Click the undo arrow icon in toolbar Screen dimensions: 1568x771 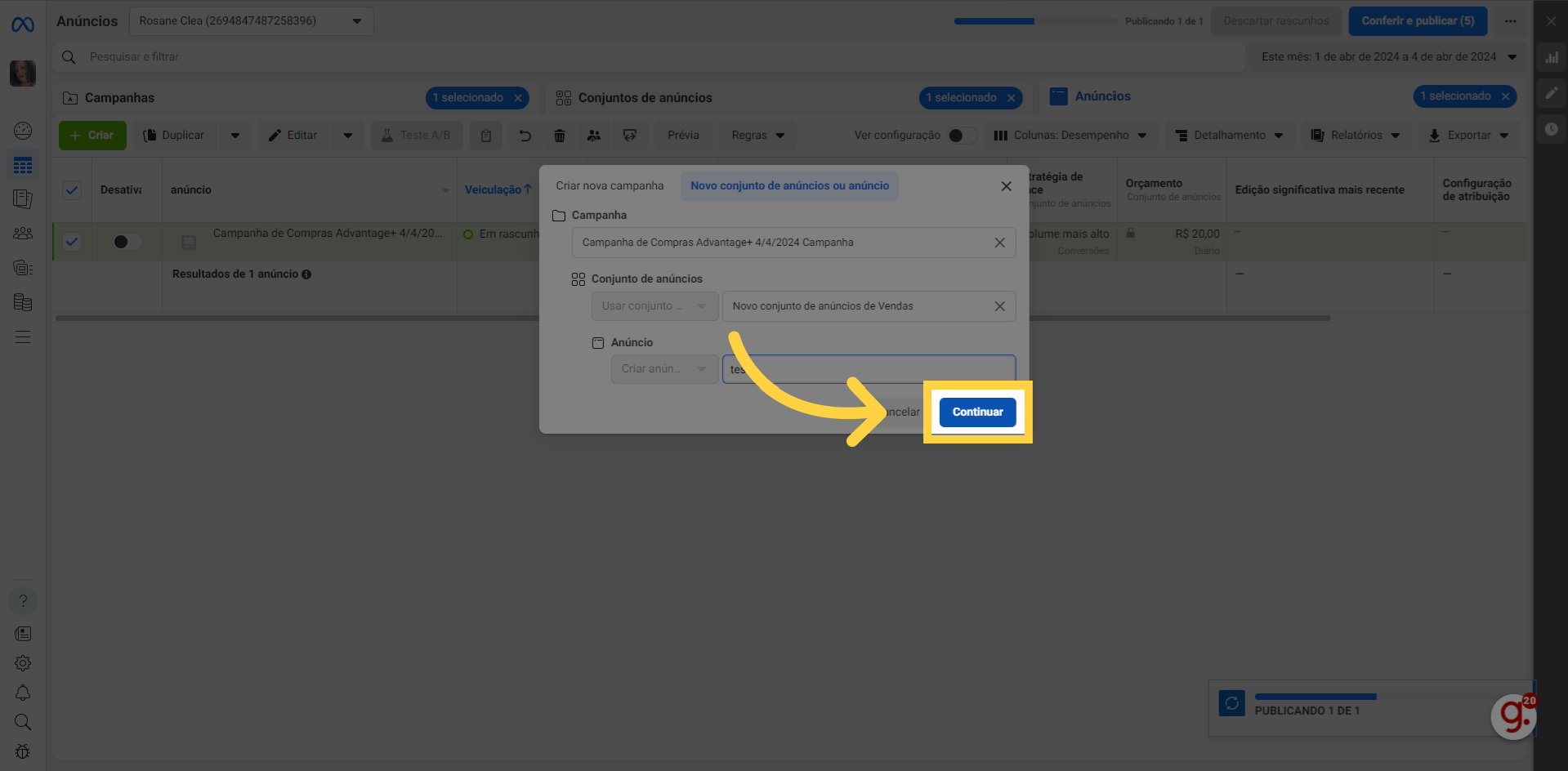525,136
